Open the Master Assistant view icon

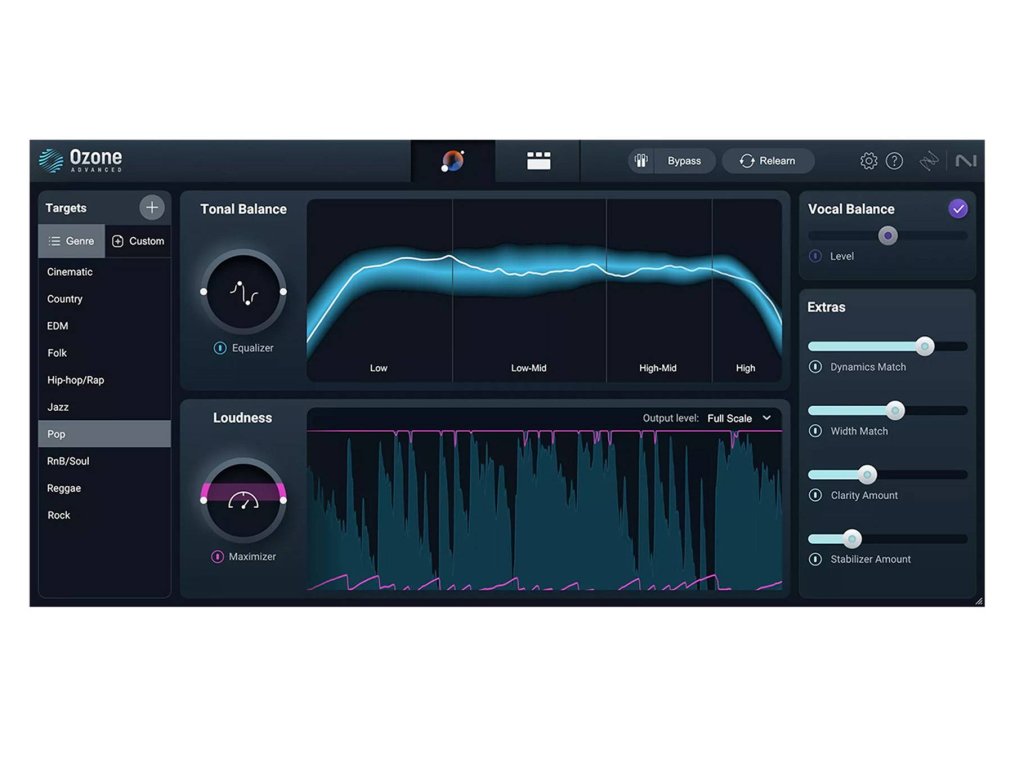(x=453, y=161)
